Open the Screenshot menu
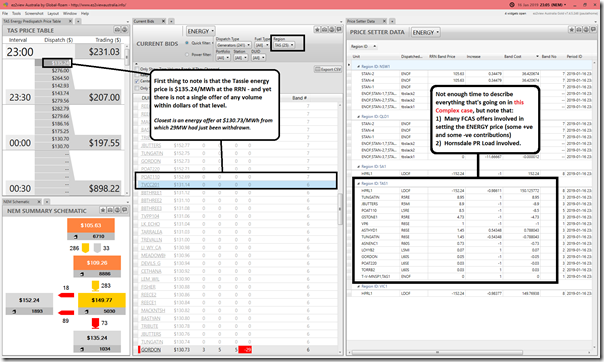The height and width of the screenshot is (362, 604). pos(34,13)
